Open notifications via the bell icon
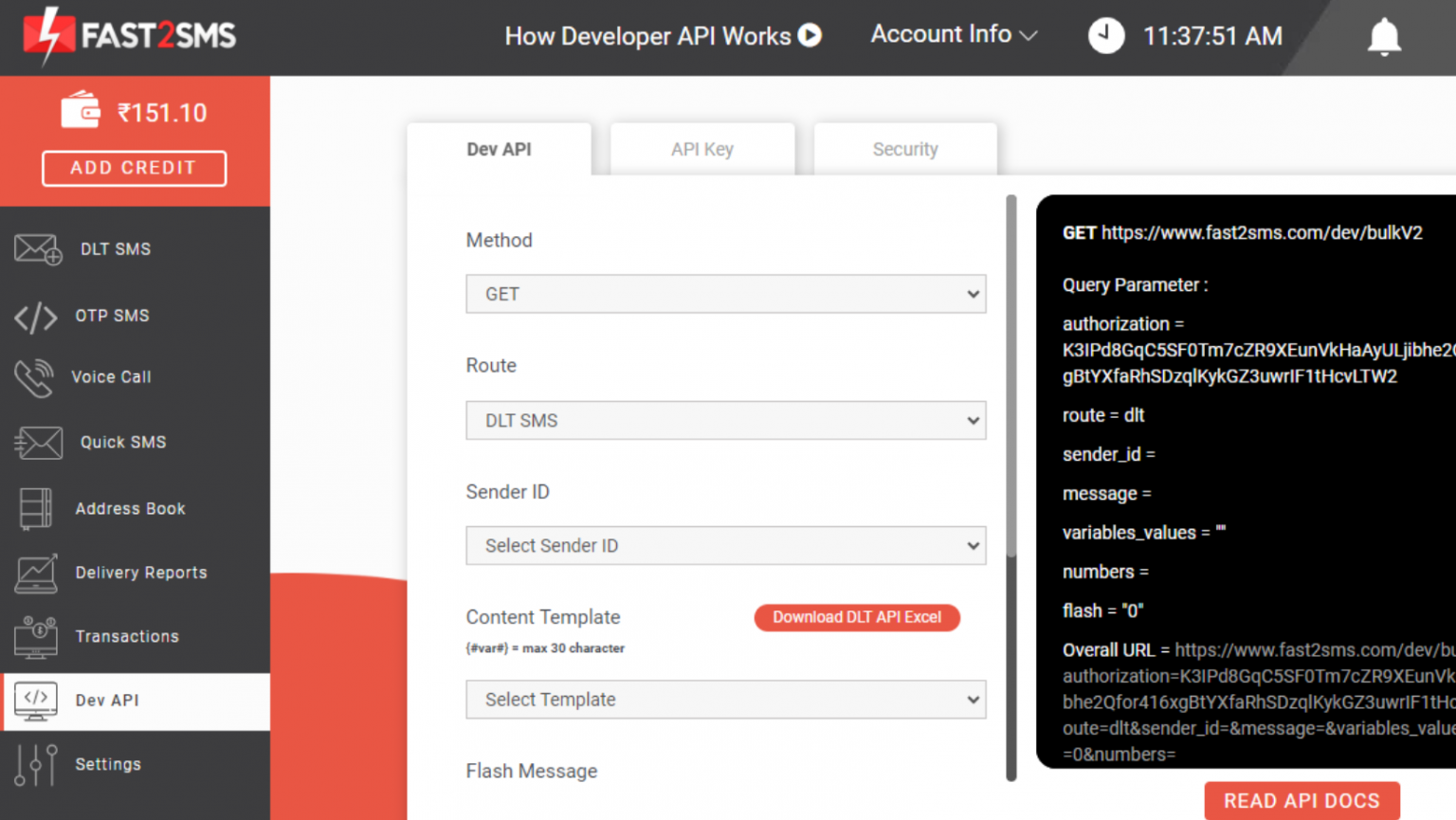 coord(1385,36)
